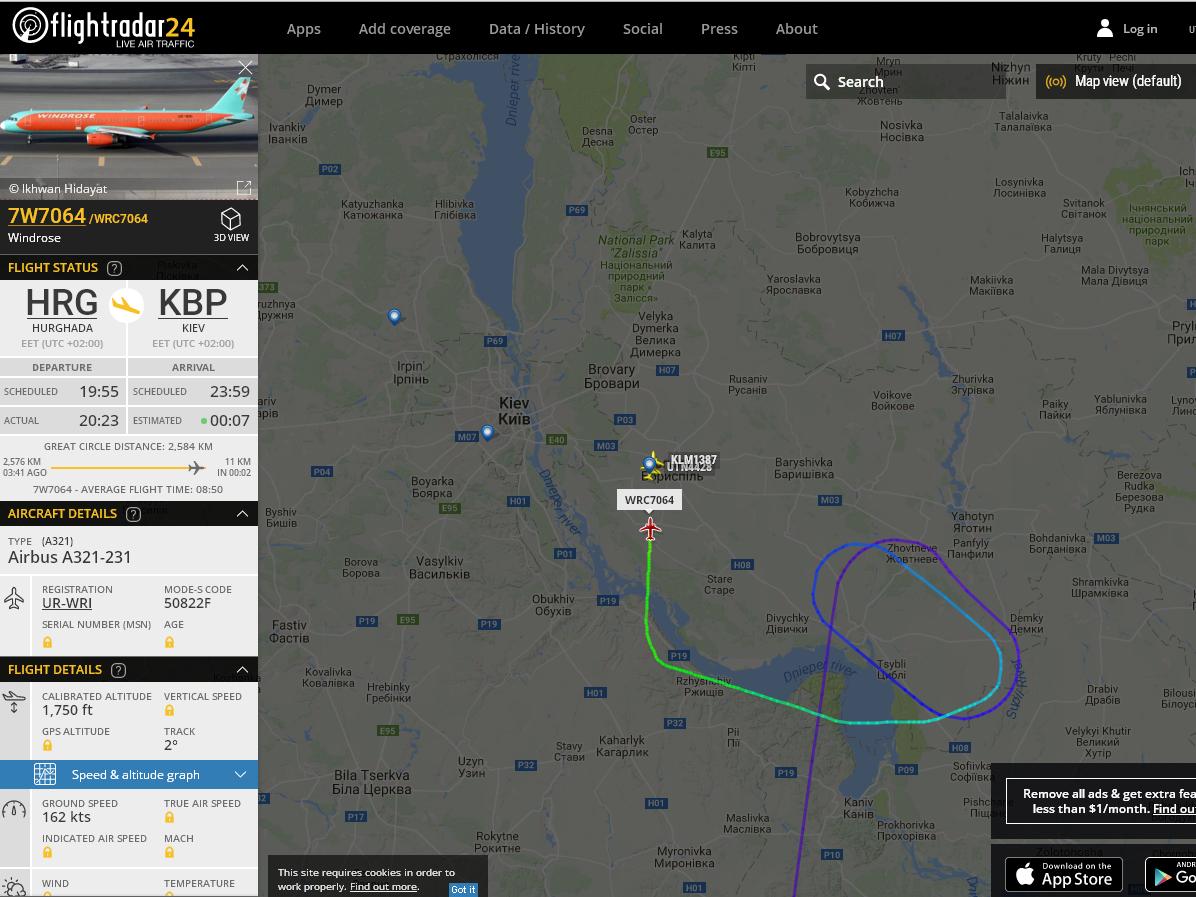Open the Add coverage menu item

point(405,29)
